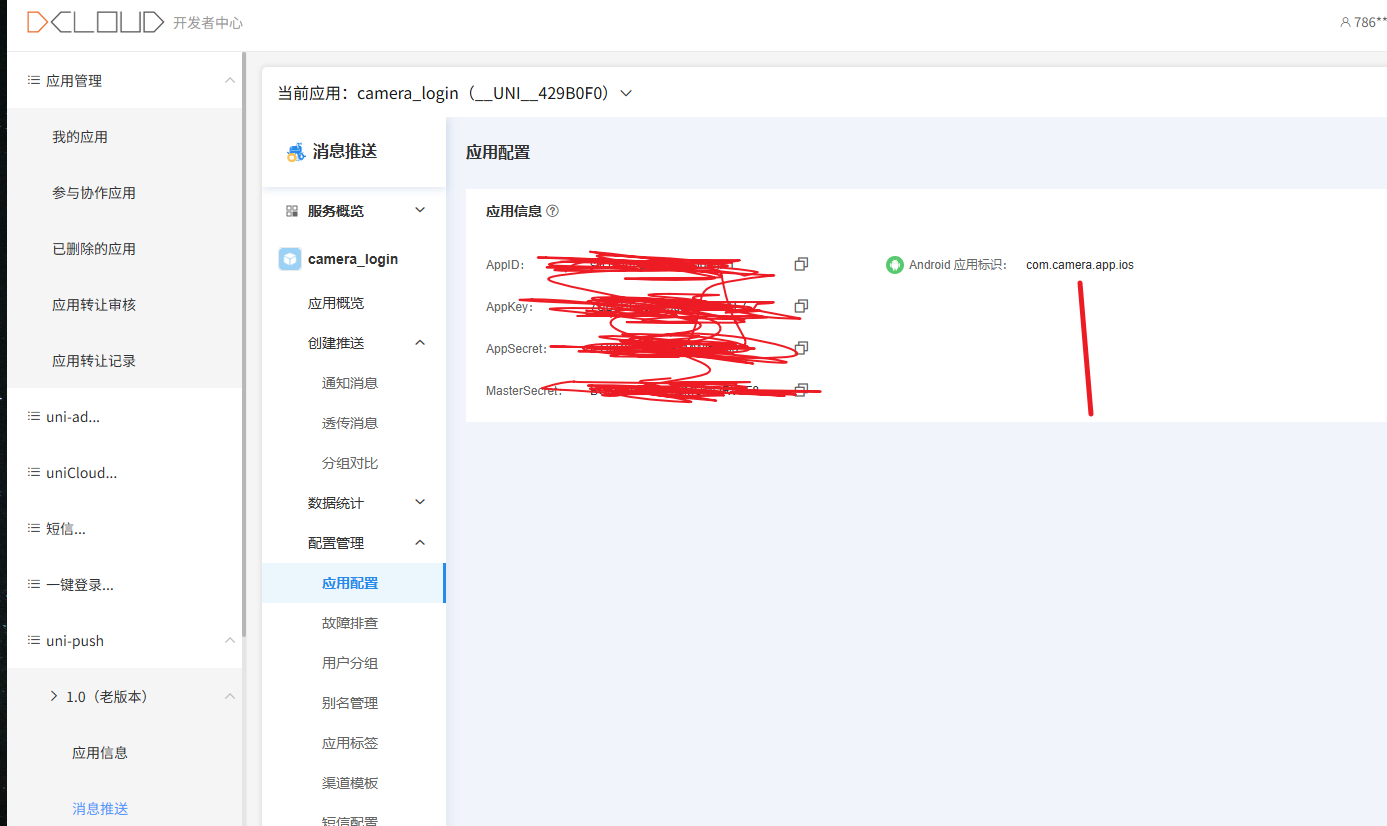Collapse the uni-push section chevron
Screen dimensions: 1387x826
[x=230, y=640]
